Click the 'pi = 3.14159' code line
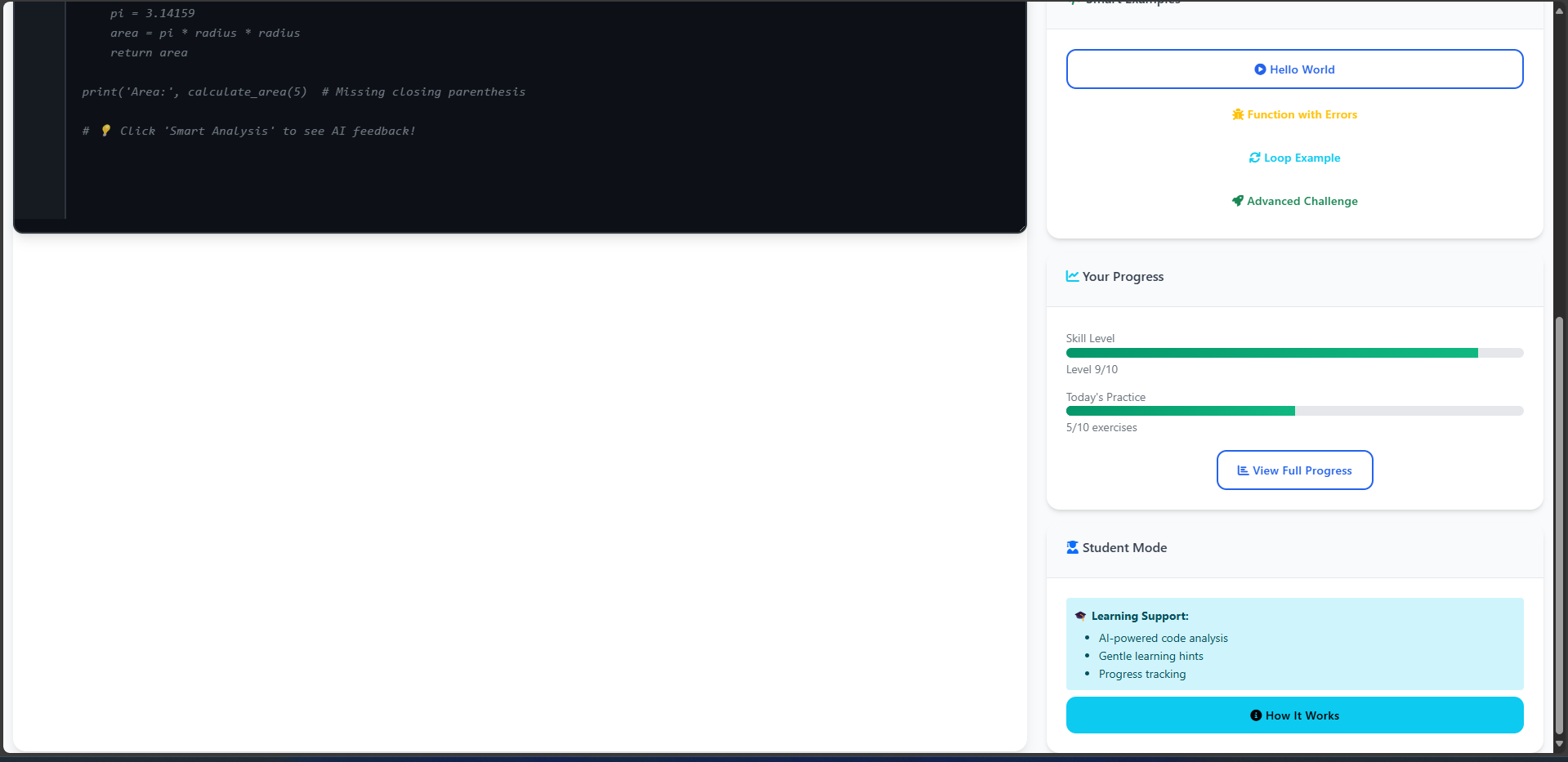The image size is (1568, 762). (153, 13)
